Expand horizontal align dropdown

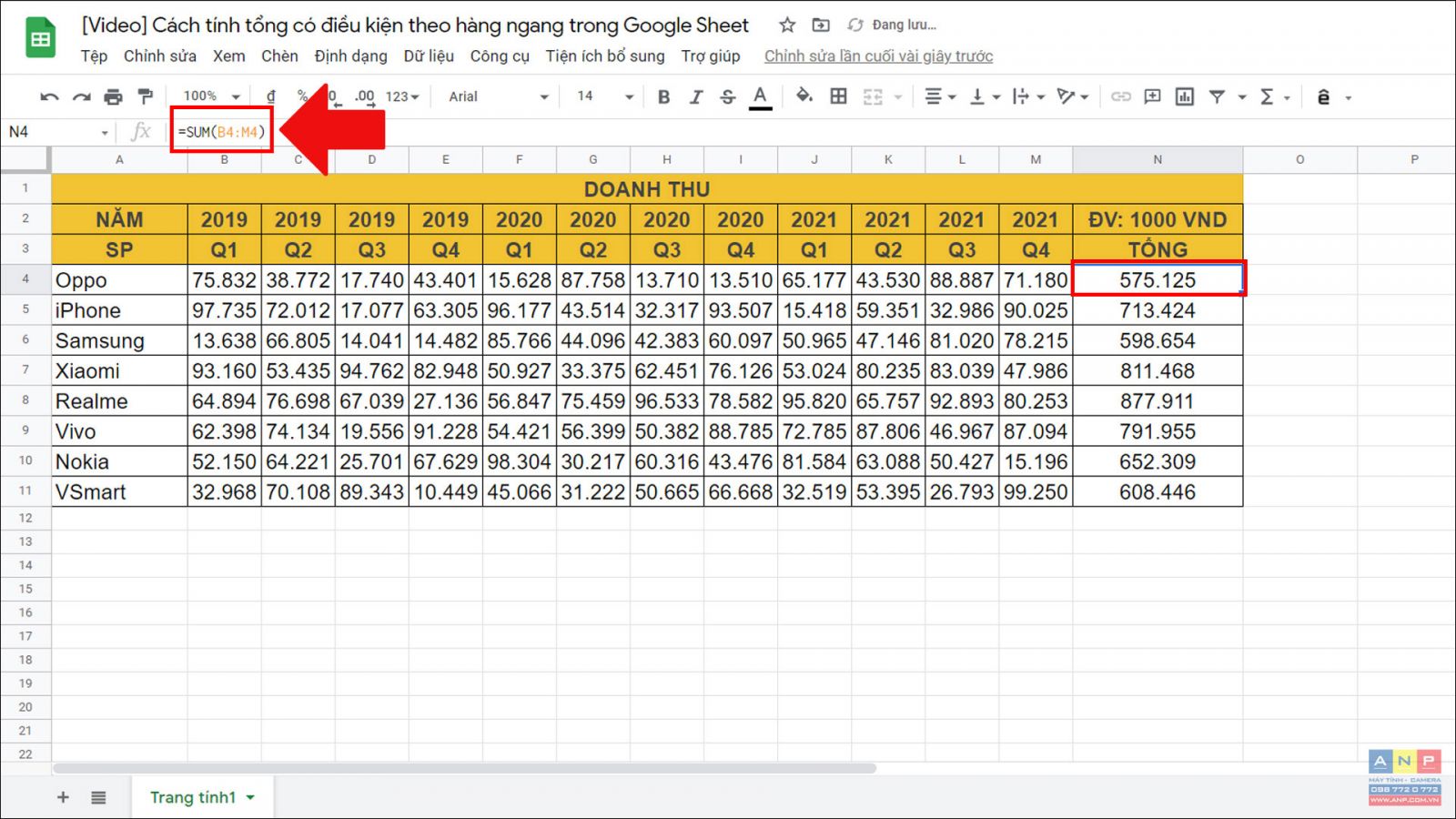[952, 97]
